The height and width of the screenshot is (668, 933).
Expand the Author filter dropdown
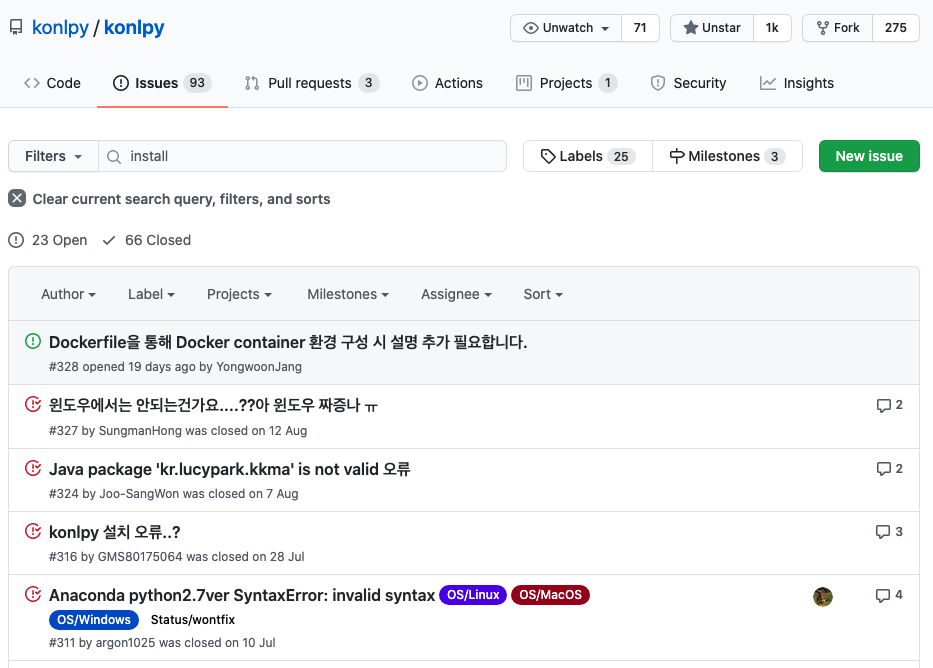pyautogui.click(x=68, y=294)
